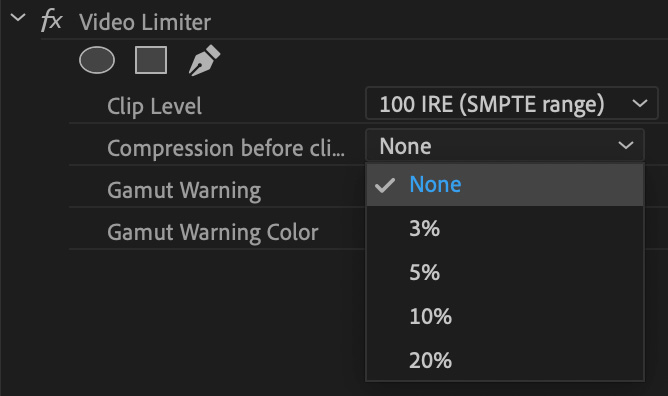Open the Clip Level dropdown
The width and height of the screenshot is (668, 396).
[512, 103]
